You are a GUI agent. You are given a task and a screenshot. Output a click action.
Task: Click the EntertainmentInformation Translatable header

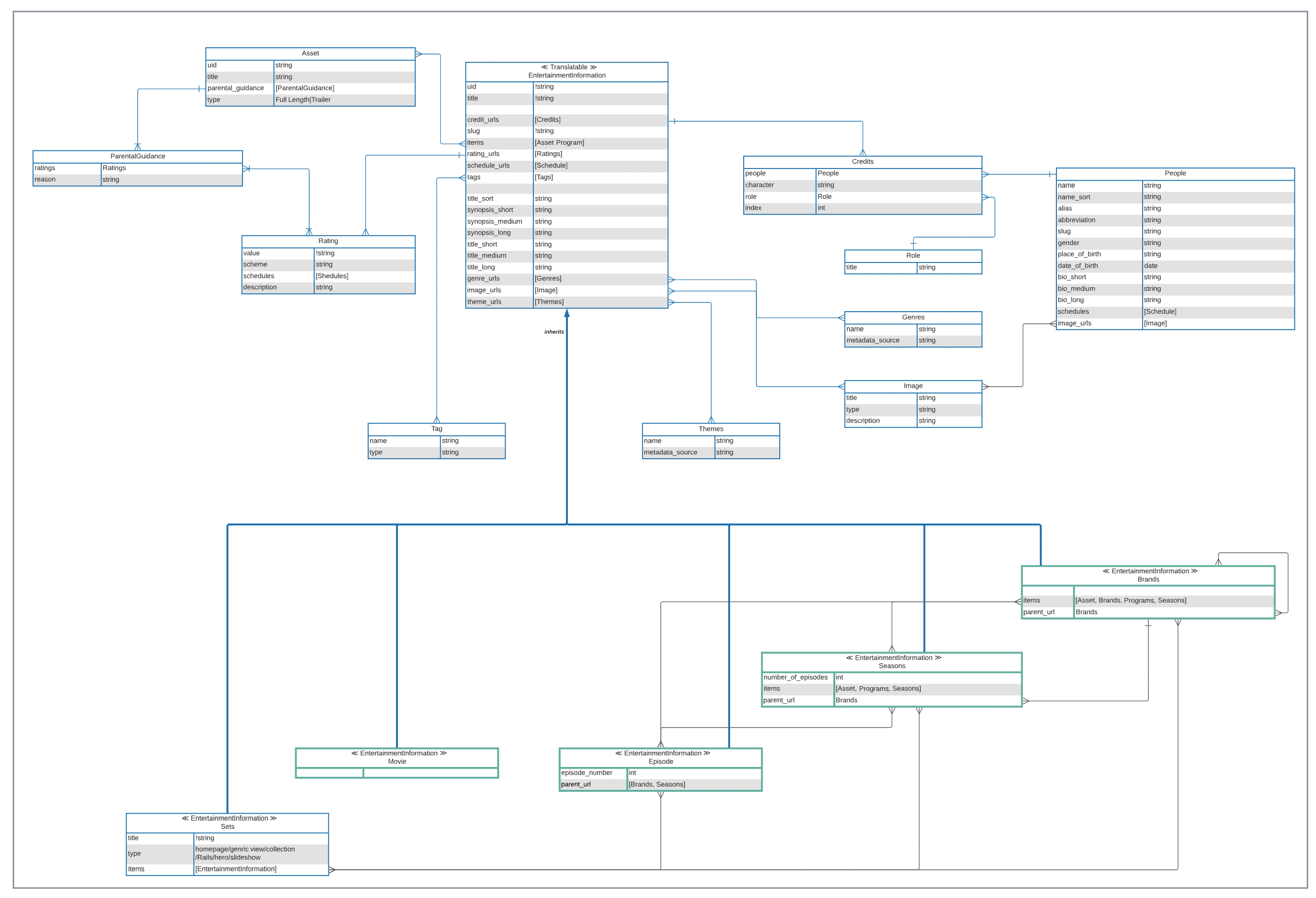[x=566, y=71]
